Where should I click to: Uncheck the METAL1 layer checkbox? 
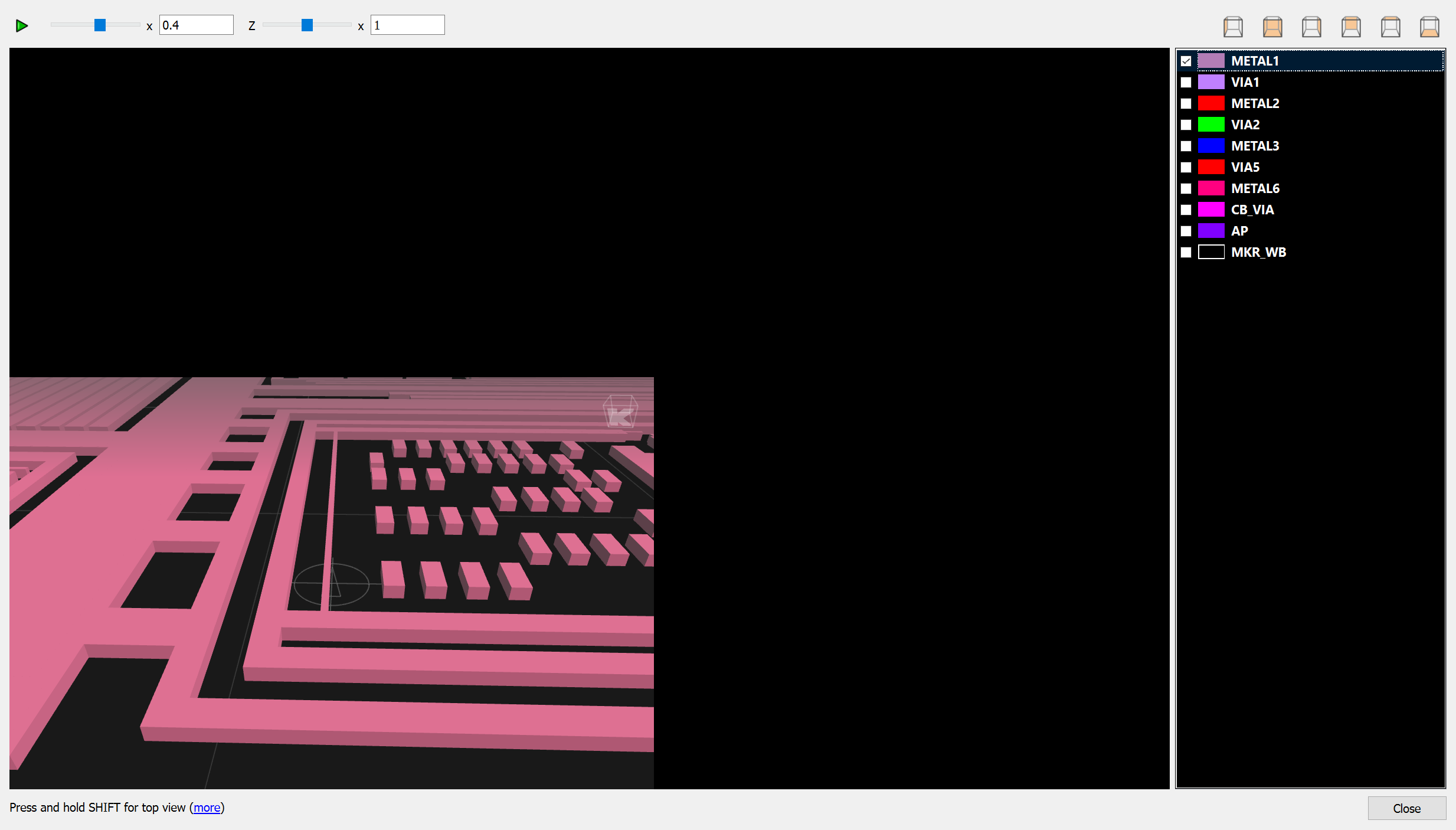click(1186, 61)
